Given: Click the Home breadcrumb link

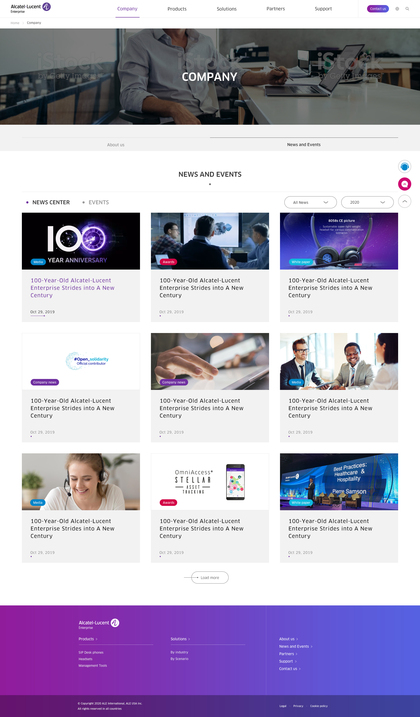Looking at the screenshot, I should (15, 22).
